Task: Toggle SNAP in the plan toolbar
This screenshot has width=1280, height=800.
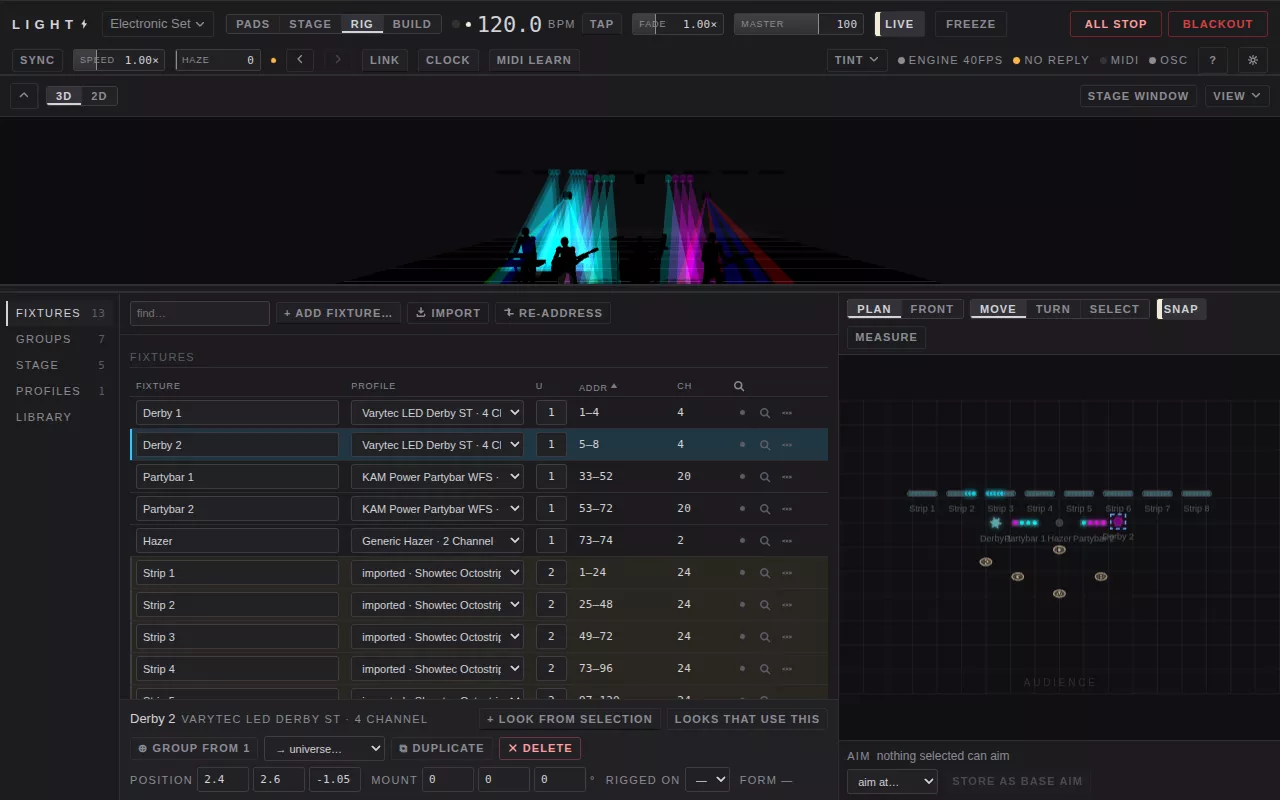Action: [1181, 309]
